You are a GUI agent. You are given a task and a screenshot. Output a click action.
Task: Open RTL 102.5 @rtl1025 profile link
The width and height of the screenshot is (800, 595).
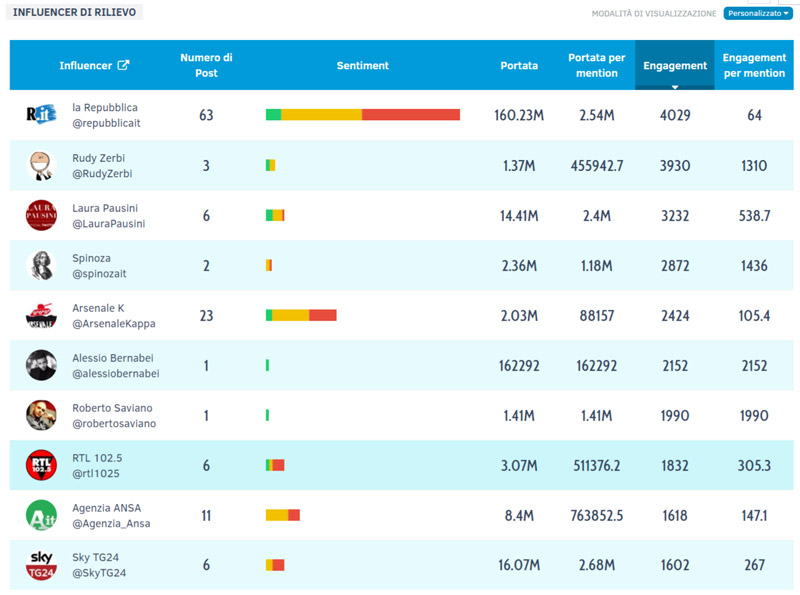97,466
